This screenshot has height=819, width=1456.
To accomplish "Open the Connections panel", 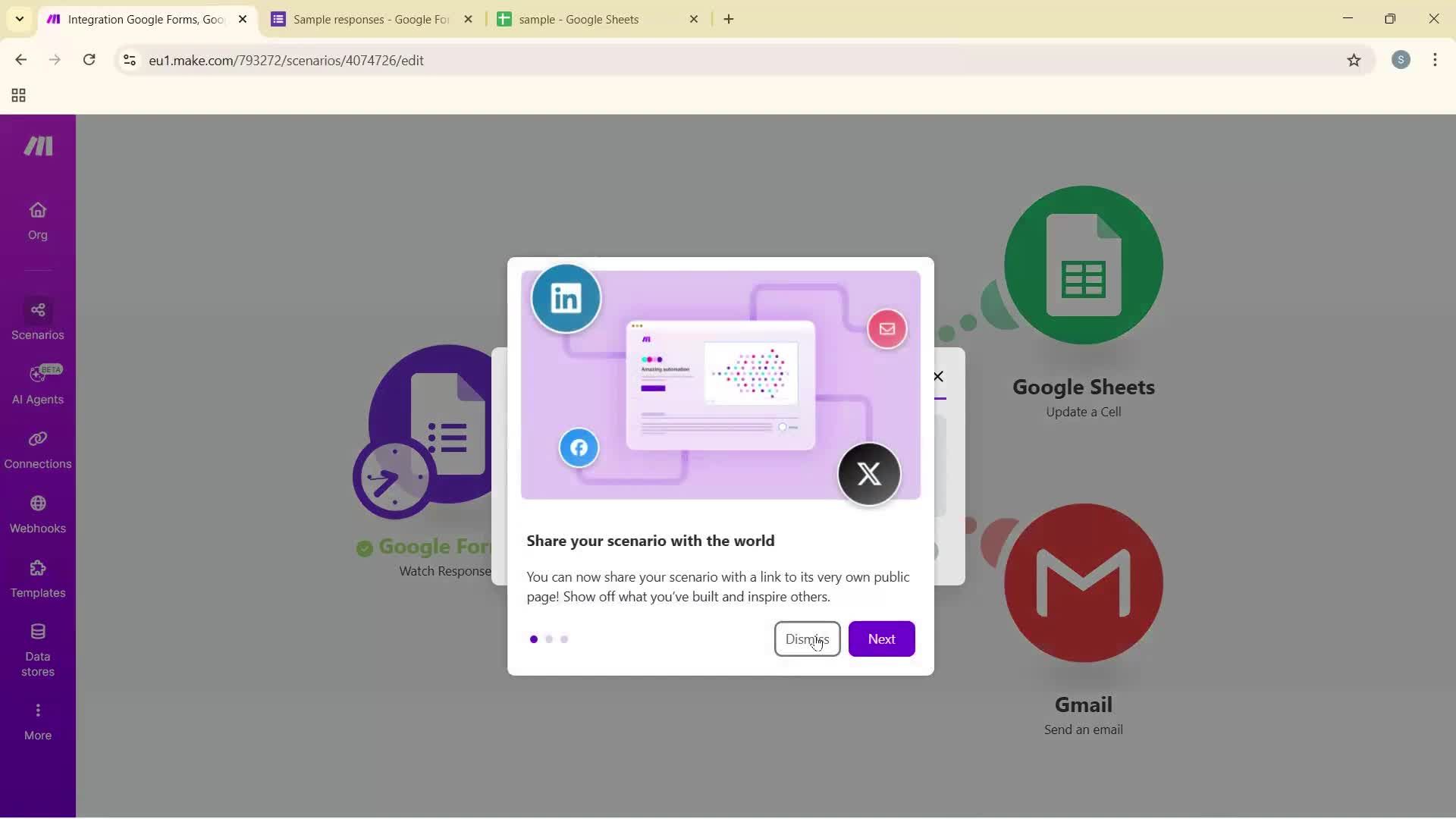I will (x=37, y=449).
